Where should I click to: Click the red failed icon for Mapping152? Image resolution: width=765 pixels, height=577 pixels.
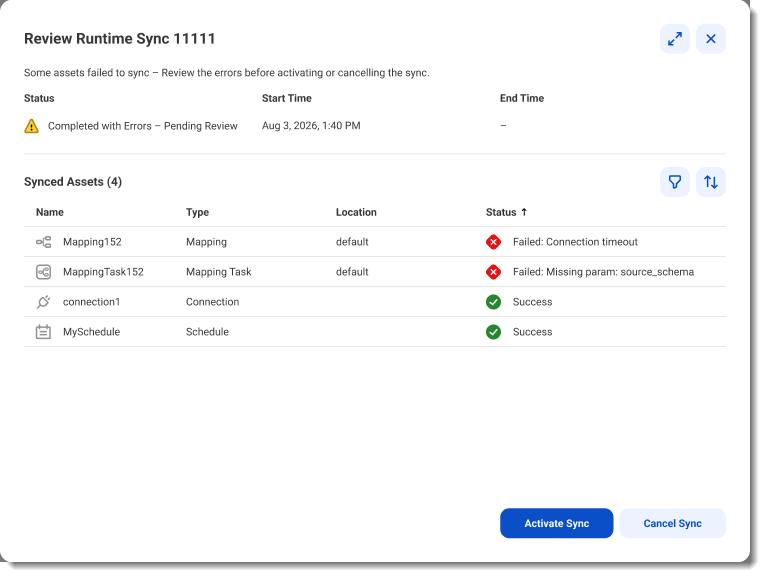pos(493,242)
